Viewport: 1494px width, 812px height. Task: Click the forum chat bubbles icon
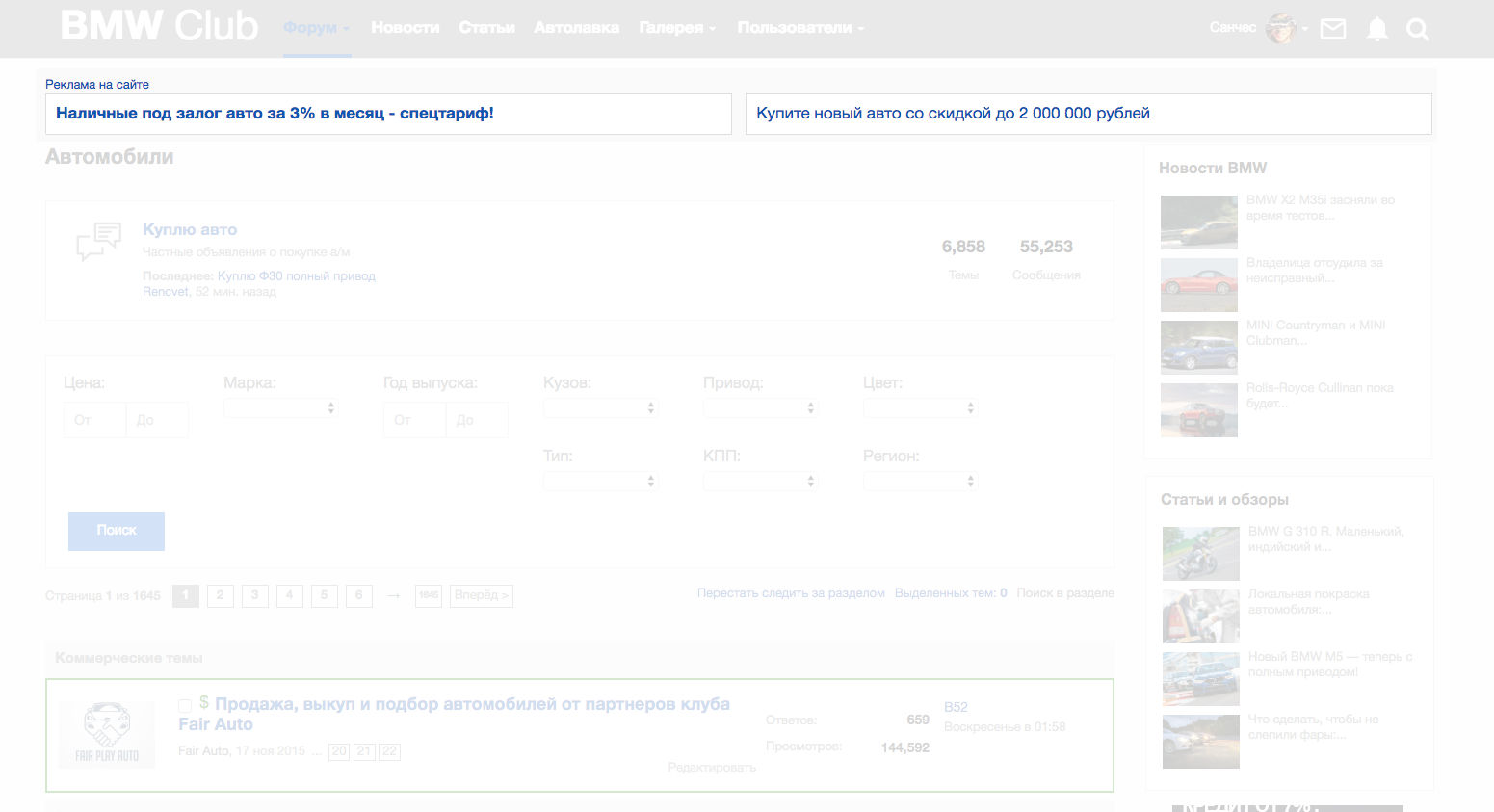point(99,241)
